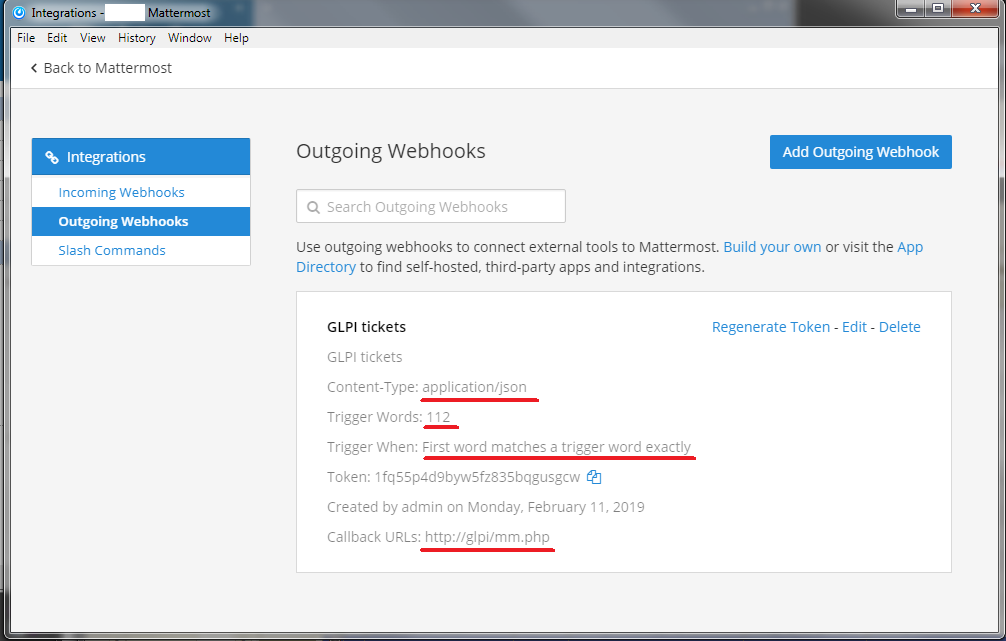The image size is (1006, 641).
Task: Open the Edit menu
Action: (x=57, y=38)
